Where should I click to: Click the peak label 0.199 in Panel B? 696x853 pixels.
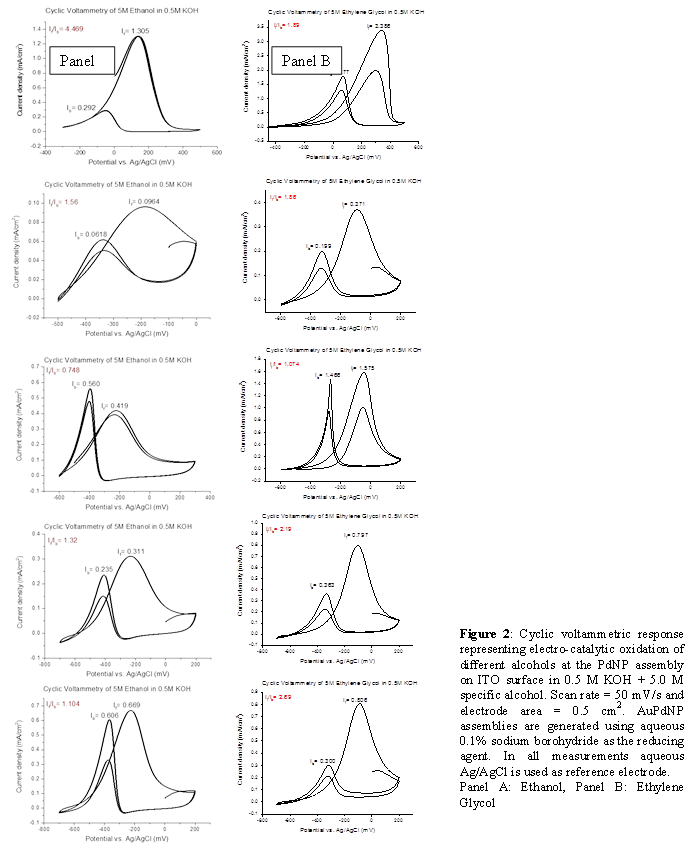click(317, 245)
